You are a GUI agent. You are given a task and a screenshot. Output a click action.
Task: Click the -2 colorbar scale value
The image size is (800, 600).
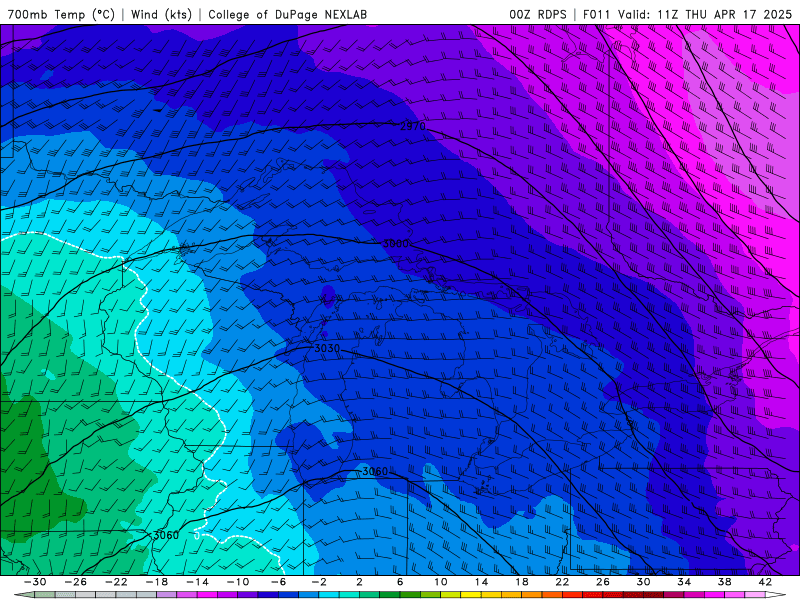tap(319, 582)
